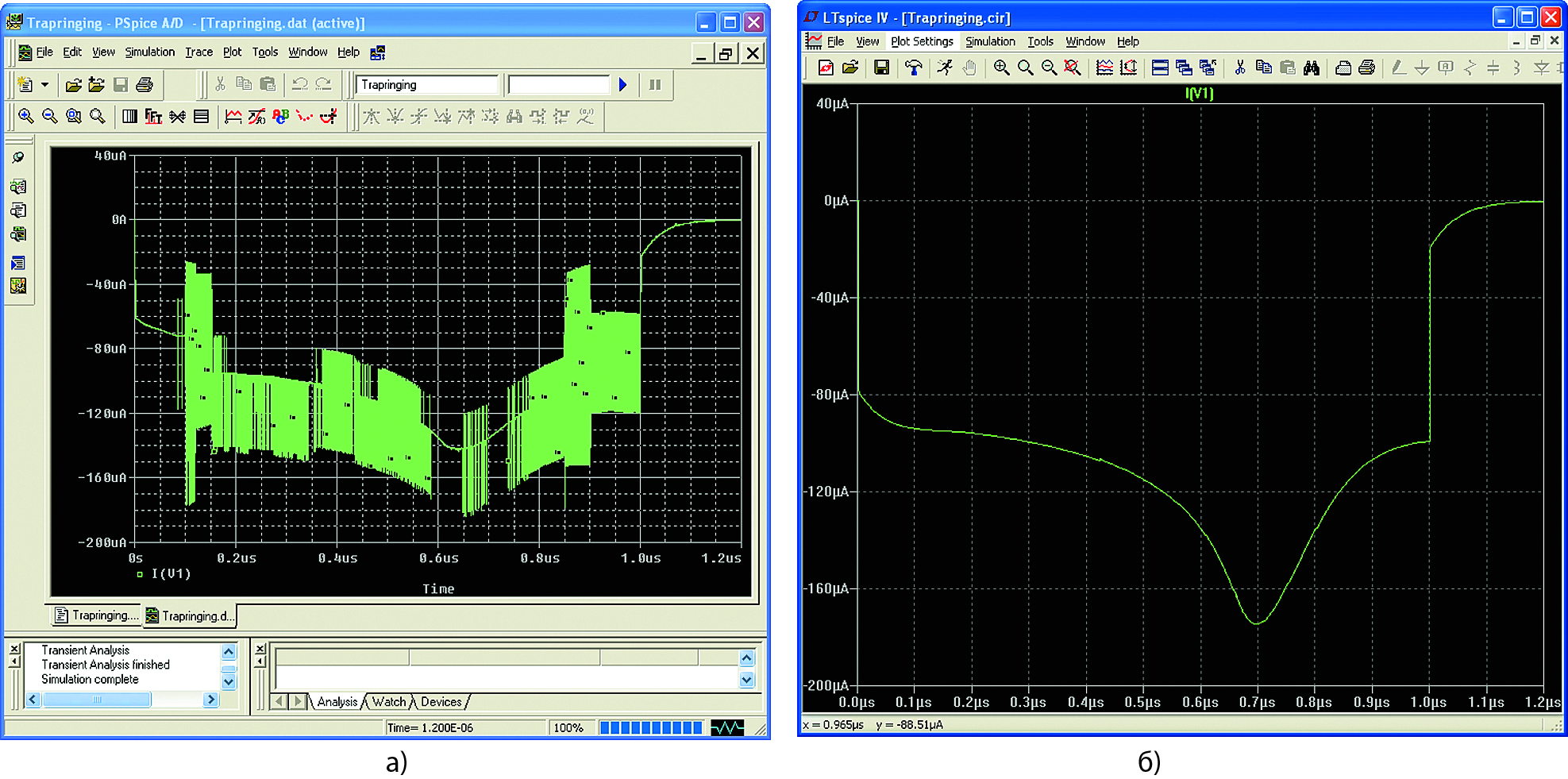Select the Devices tab in PSpice
This screenshot has width=1568, height=779.
[x=441, y=702]
